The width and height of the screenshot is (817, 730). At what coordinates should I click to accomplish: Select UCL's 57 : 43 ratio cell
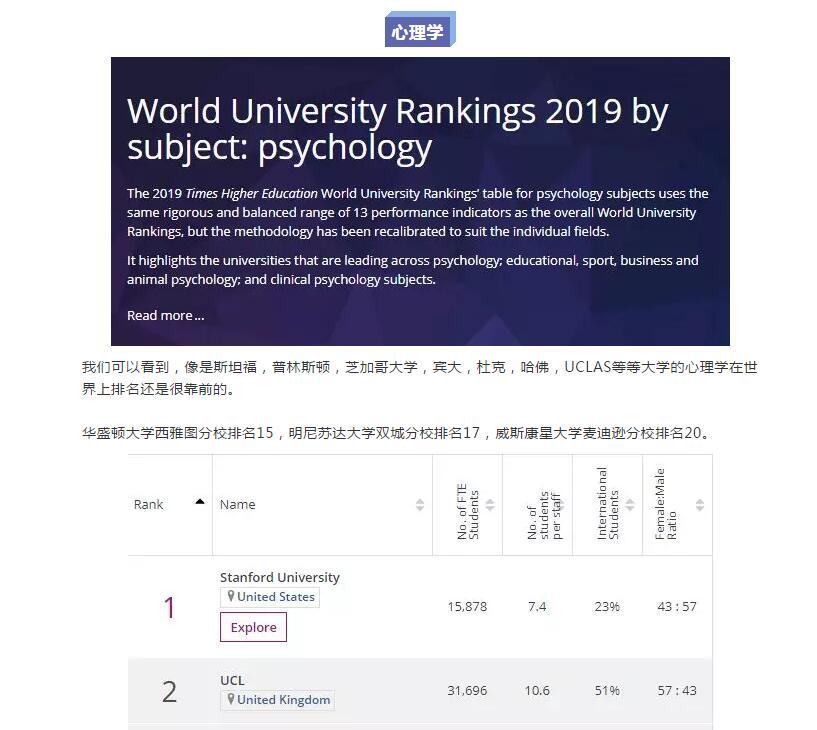(x=676, y=691)
